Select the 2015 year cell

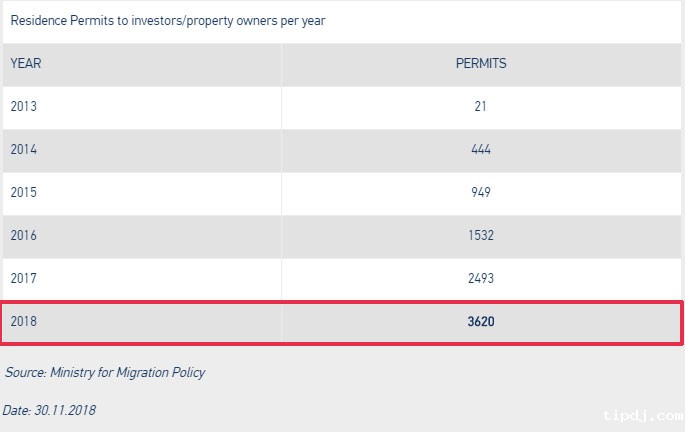pos(22,193)
